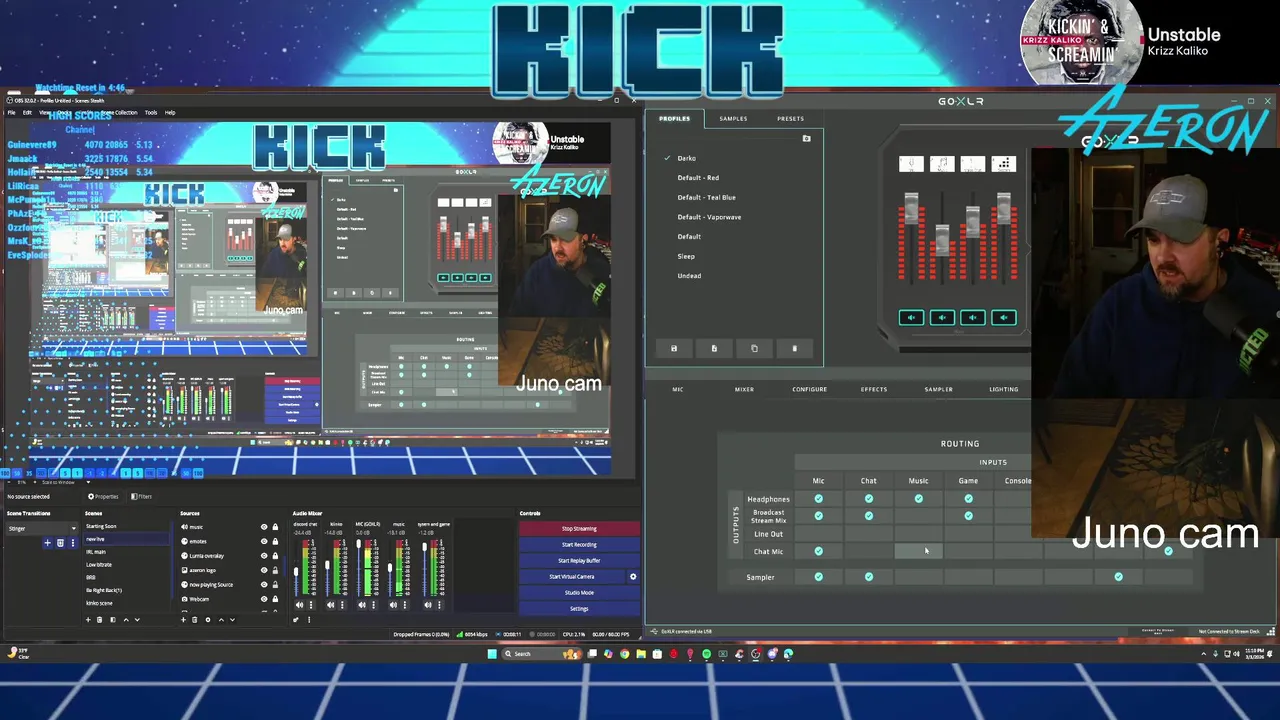Open source properties gear under Sources list
The width and height of the screenshot is (1280, 720).
208,620
